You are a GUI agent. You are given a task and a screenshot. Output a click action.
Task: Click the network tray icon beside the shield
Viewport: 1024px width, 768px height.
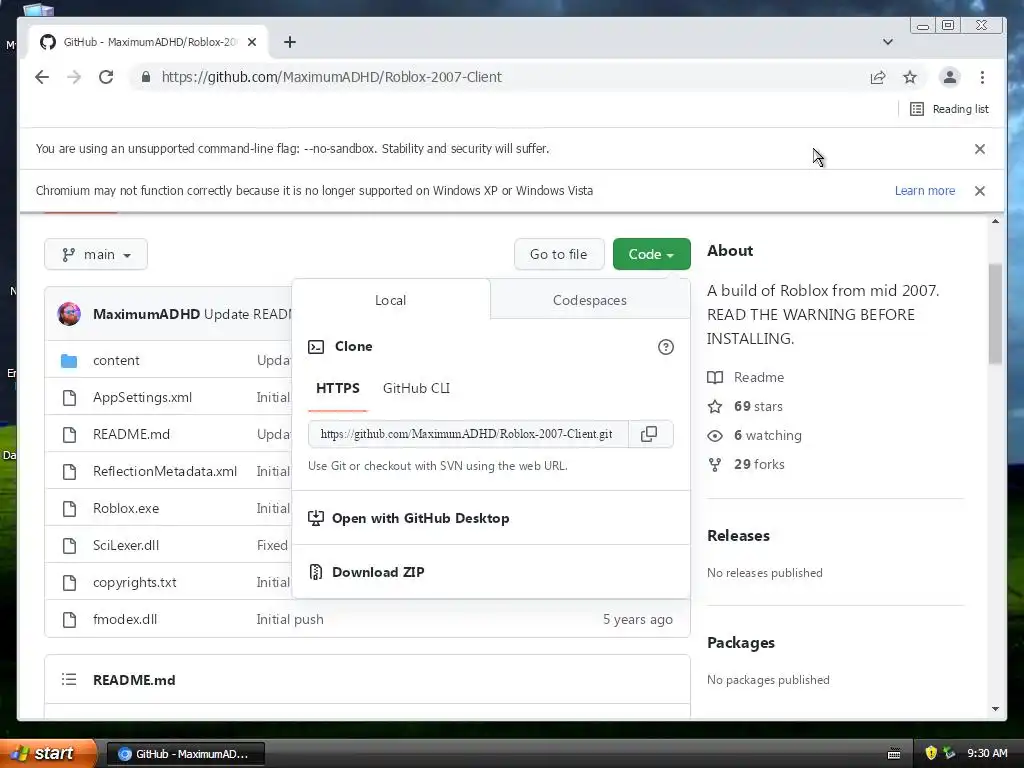[949, 753]
